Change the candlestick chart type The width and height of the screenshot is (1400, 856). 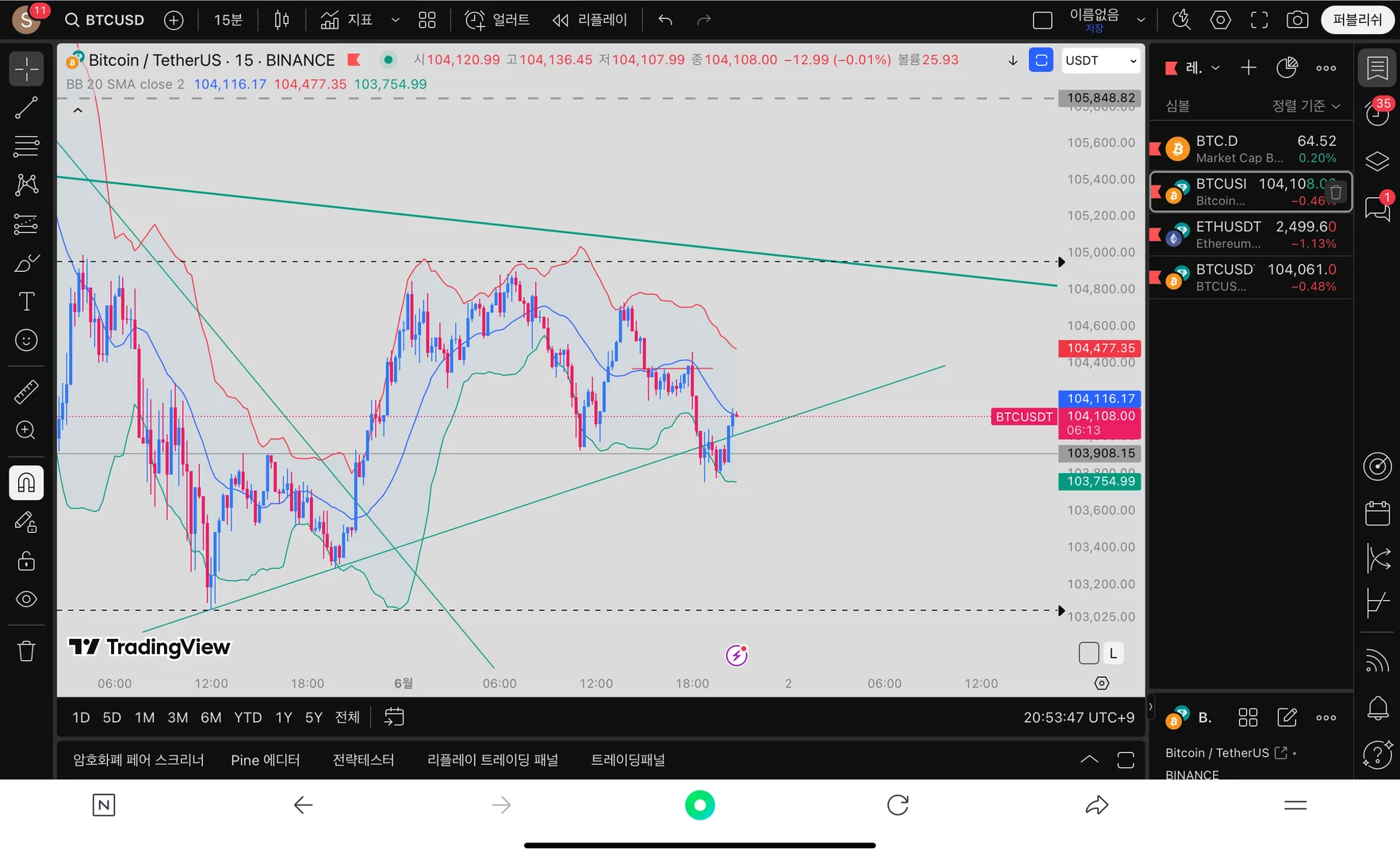(281, 20)
